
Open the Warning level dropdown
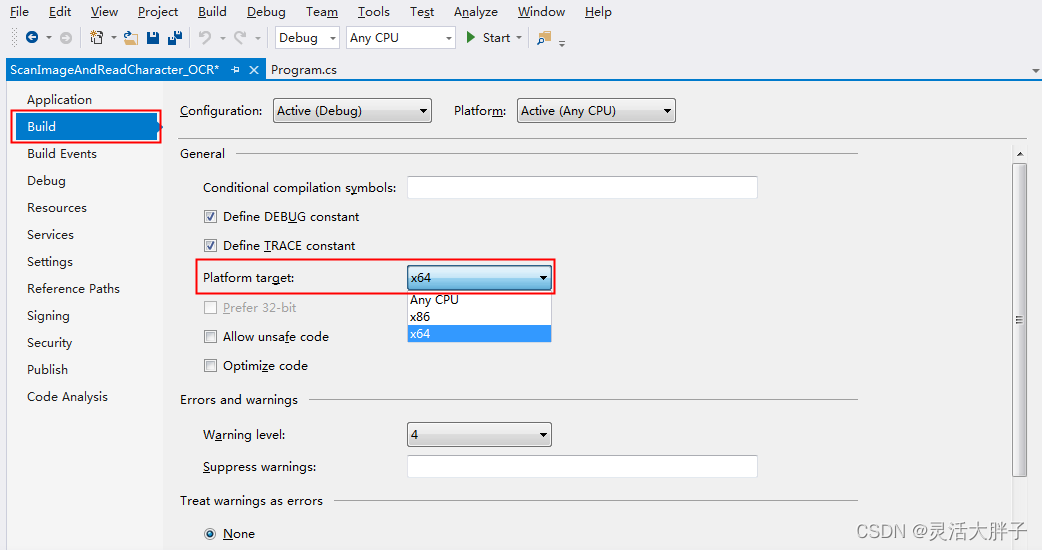coord(479,434)
